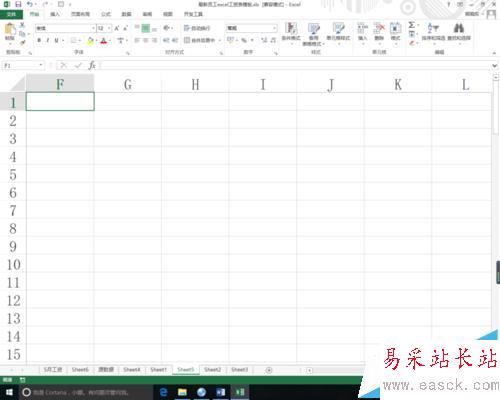Viewport: 500px width, 400px height.
Task: Click the Clear eraser icon
Action: point(412,43)
